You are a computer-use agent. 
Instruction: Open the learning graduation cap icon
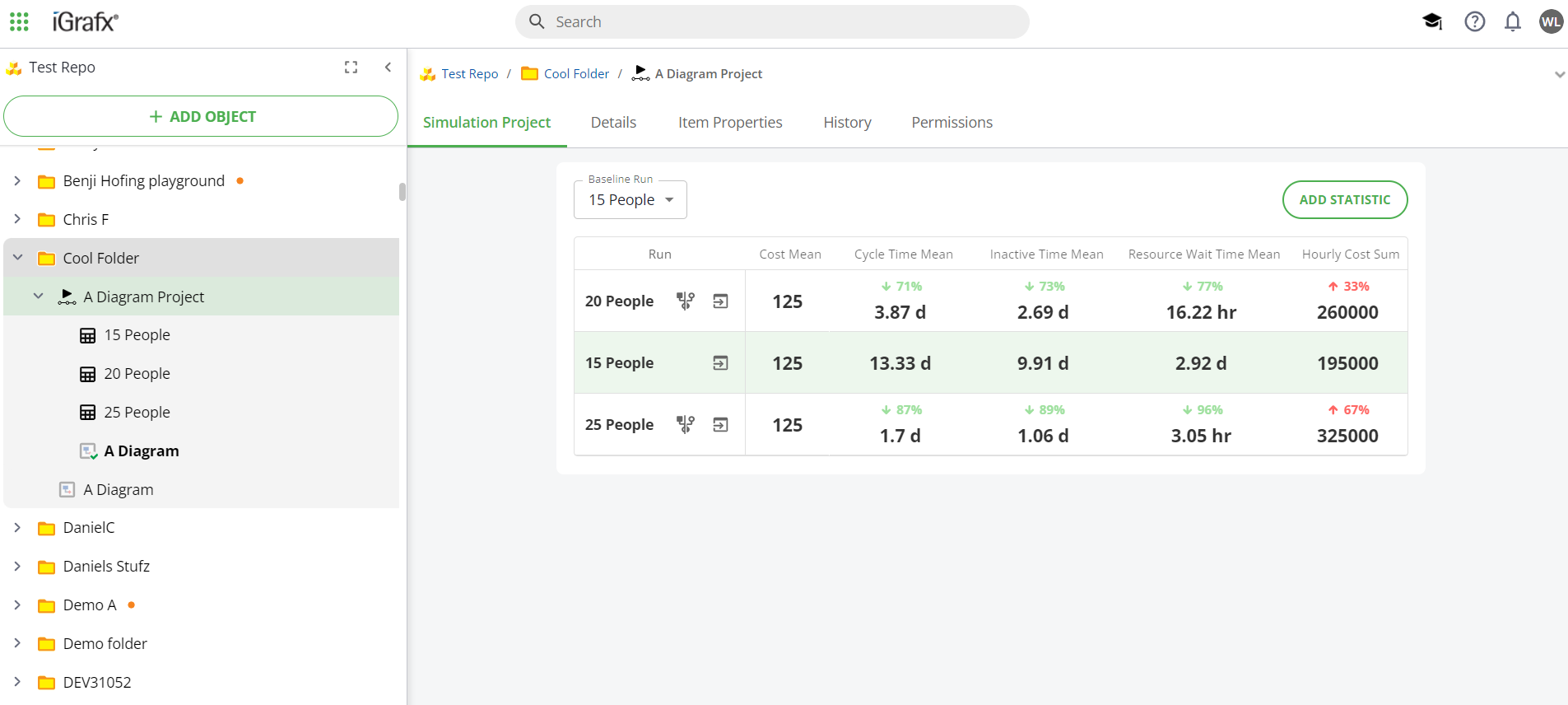1432,21
